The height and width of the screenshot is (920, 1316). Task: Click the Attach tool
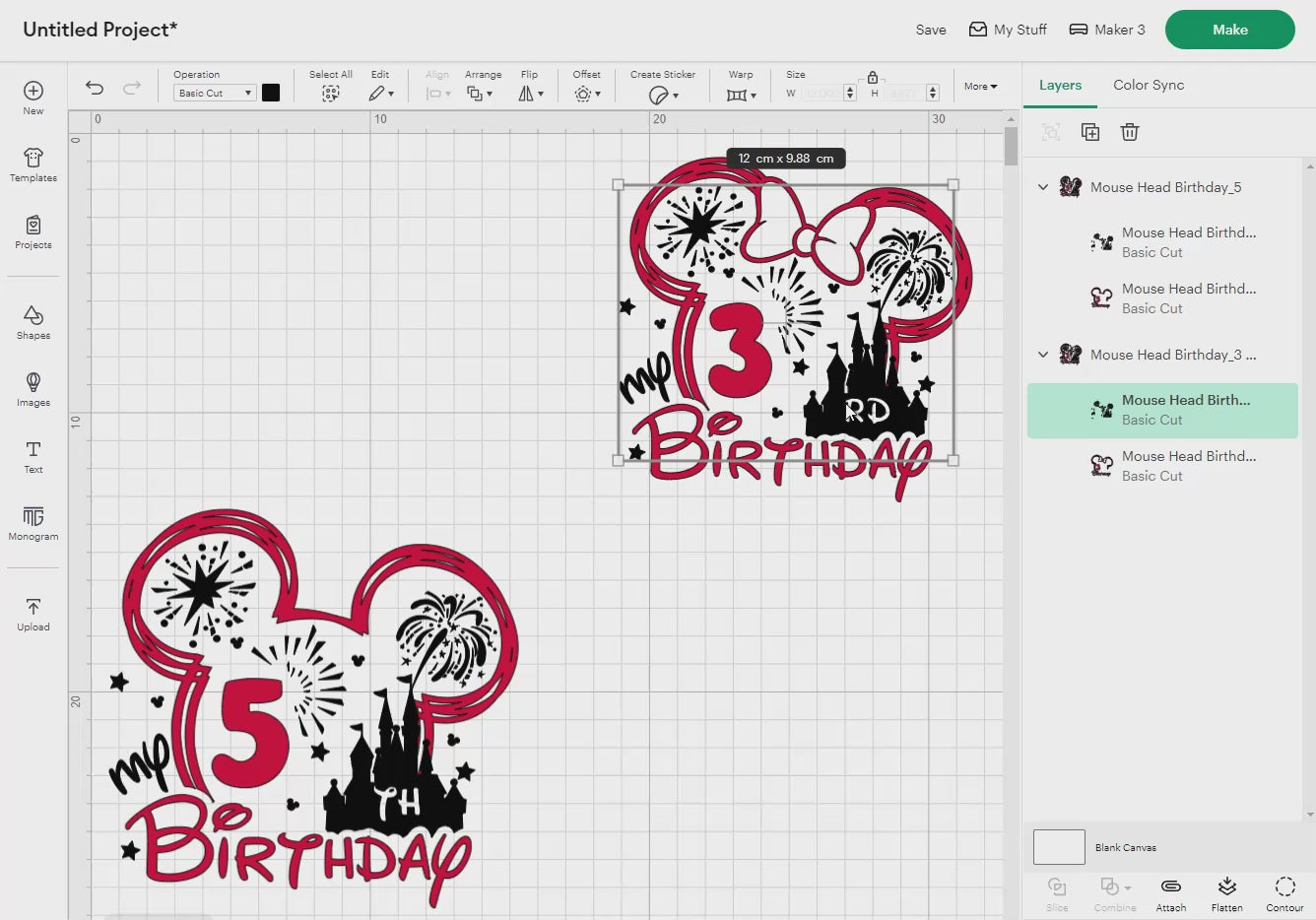pyautogui.click(x=1171, y=893)
